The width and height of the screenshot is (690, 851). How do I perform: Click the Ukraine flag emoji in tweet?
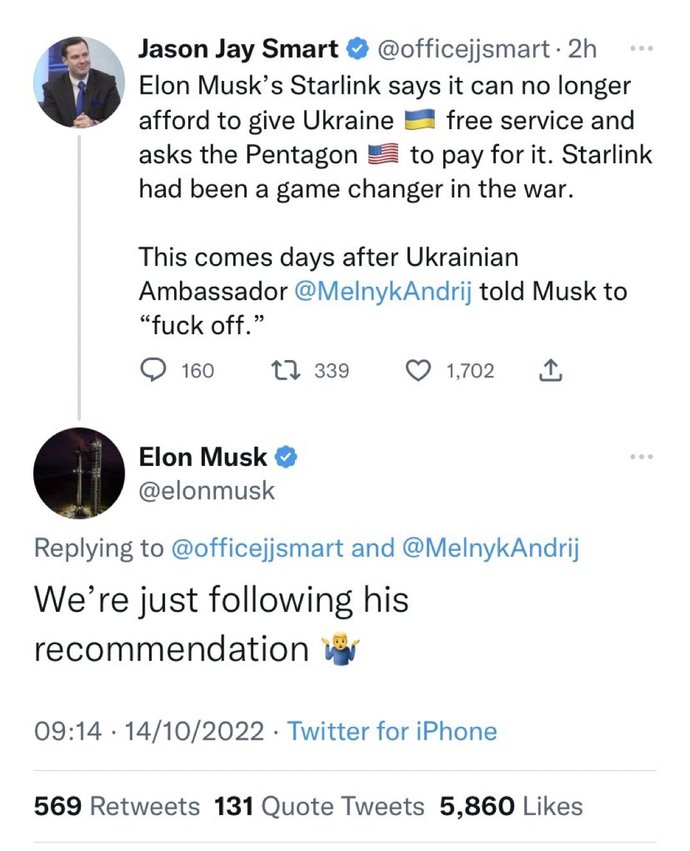pos(420,119)
